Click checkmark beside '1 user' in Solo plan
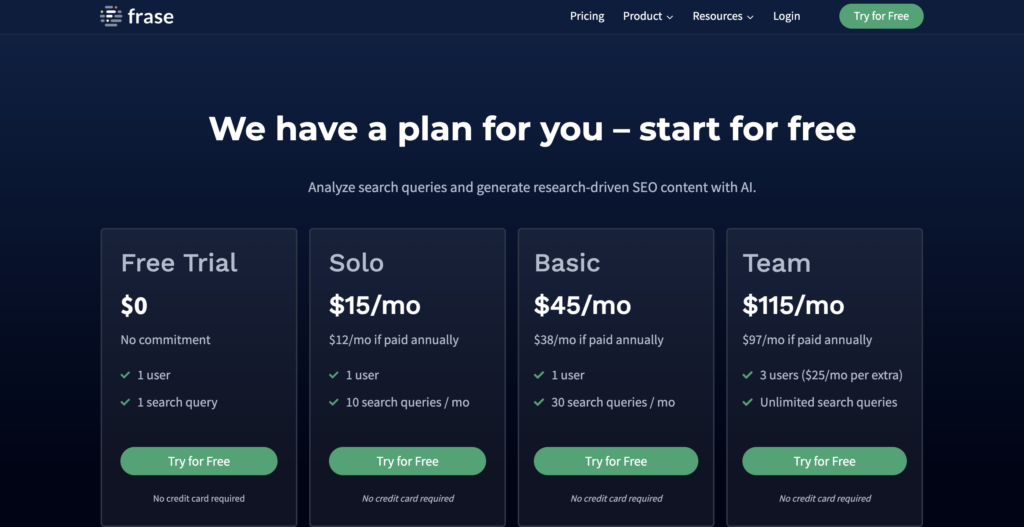1024x527 pixels. click(334, 375)
